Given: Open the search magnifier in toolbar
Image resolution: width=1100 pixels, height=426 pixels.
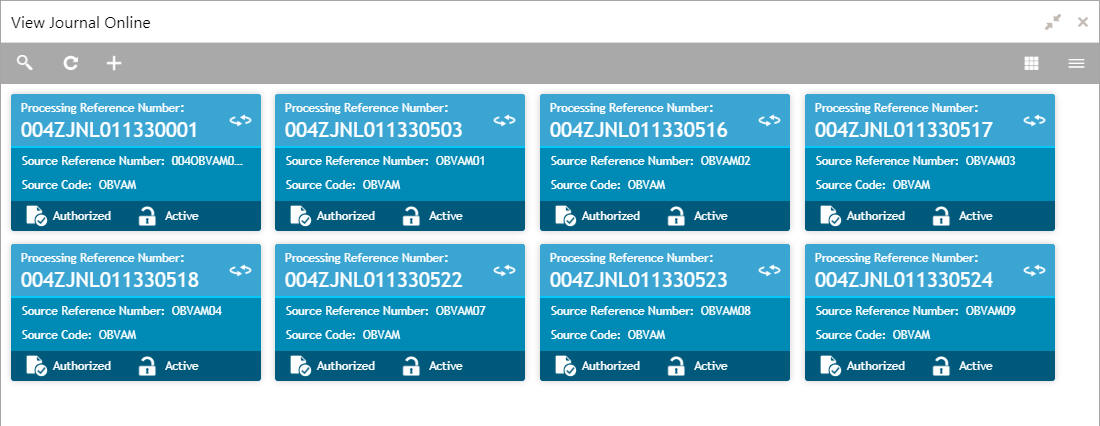Looking at the screenshot, I should point(25,63).
